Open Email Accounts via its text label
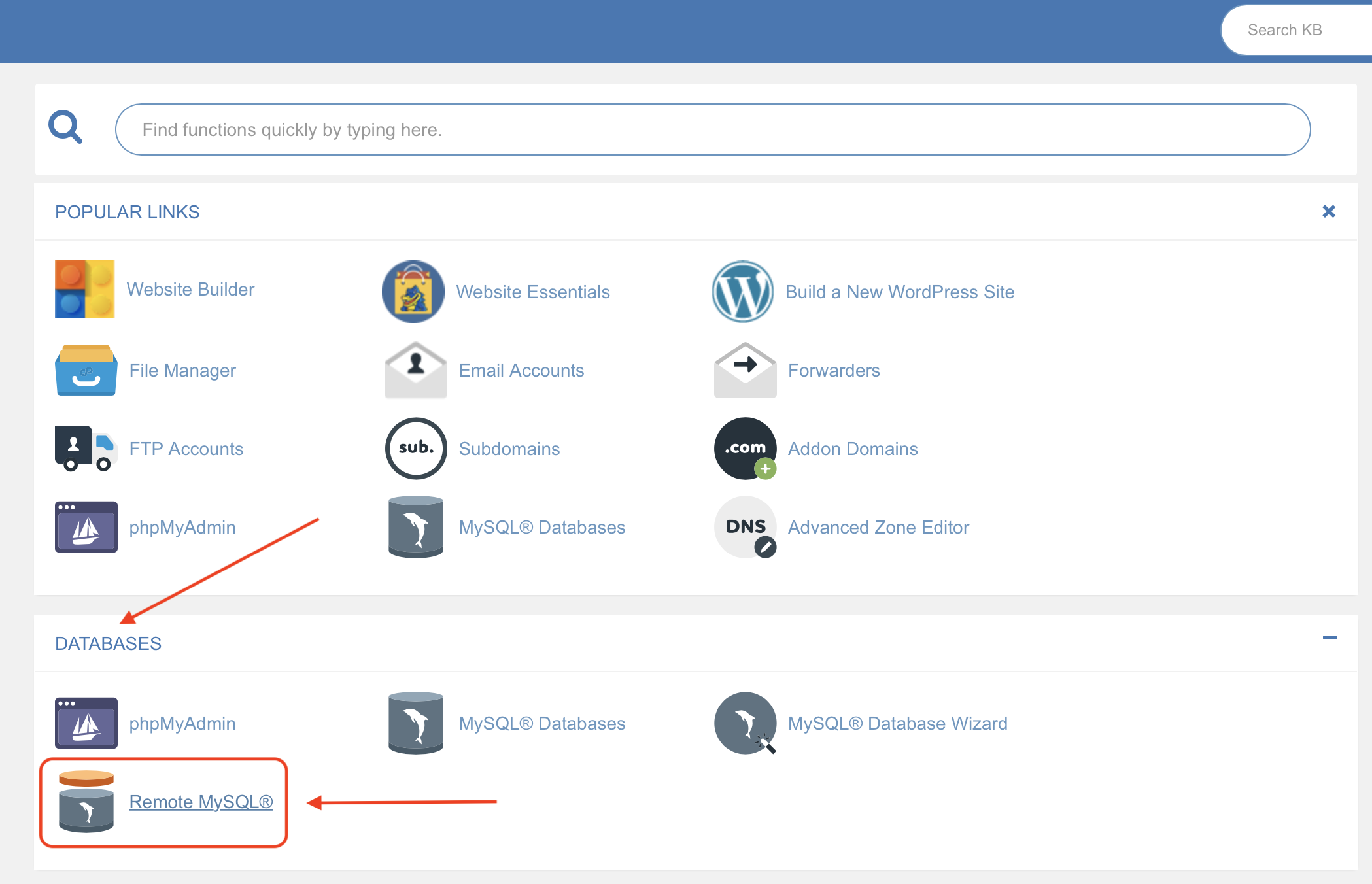 coord(521,370)
